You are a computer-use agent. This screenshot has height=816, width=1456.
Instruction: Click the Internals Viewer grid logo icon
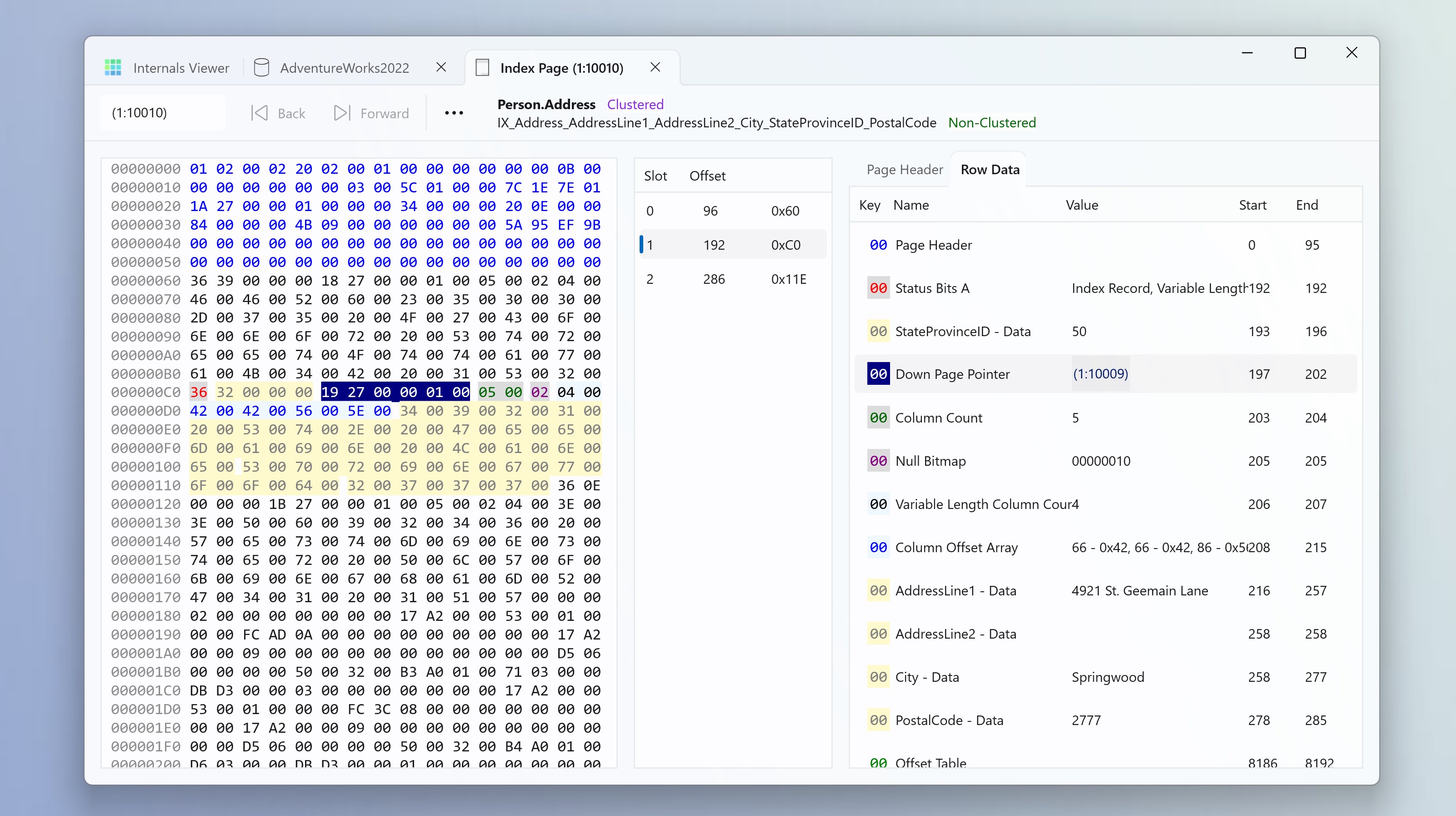point(113,68)
